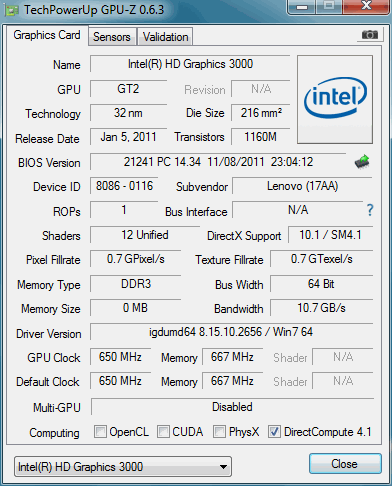This screenshot has height=486, width=392.
Task: Click the Driver Version field
Action: (x=231, y=332)
